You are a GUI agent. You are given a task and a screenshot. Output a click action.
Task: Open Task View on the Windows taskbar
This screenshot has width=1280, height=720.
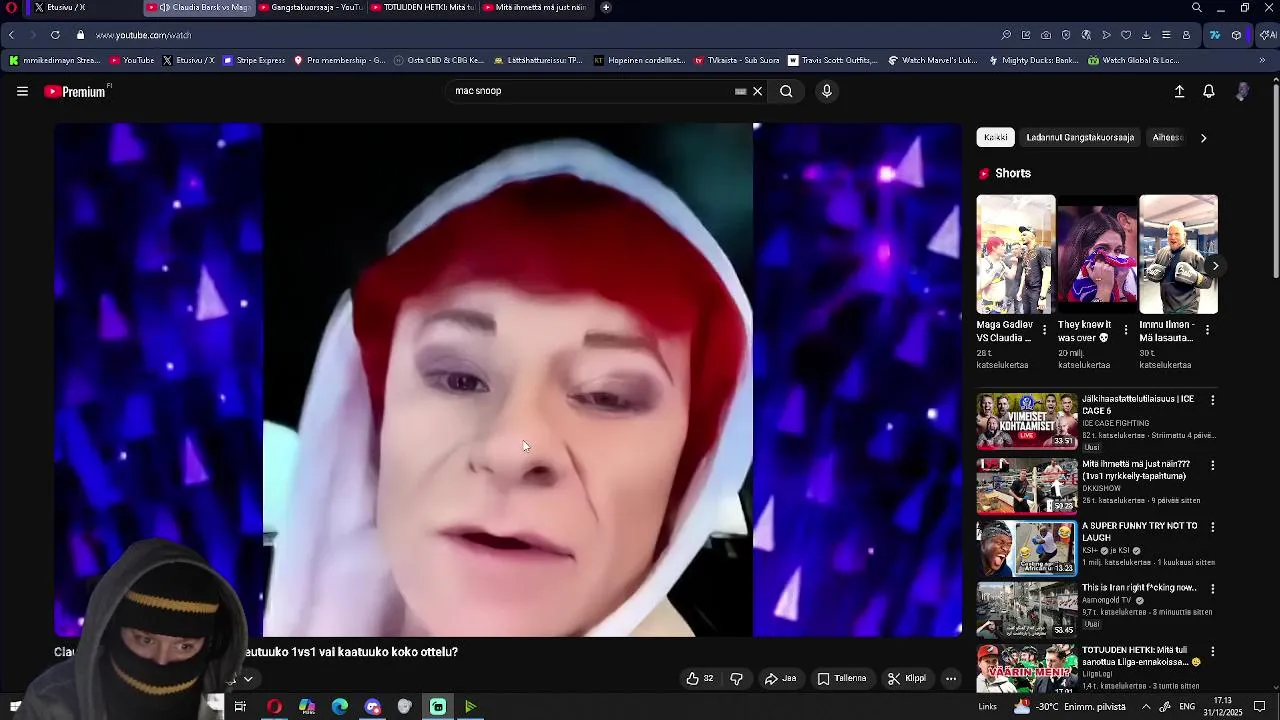pos(240,707)
